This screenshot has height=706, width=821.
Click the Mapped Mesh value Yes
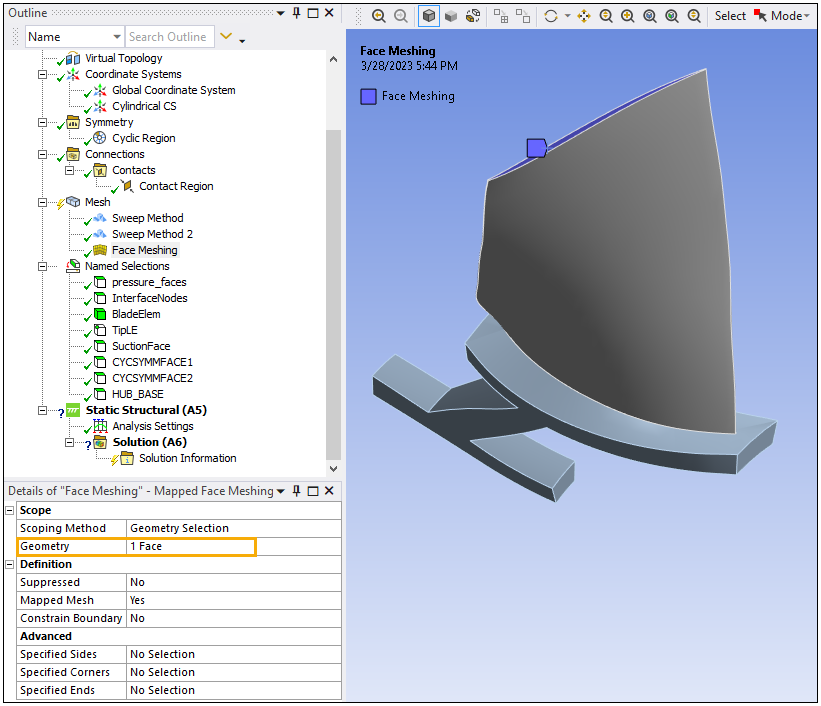click(137, 600)
